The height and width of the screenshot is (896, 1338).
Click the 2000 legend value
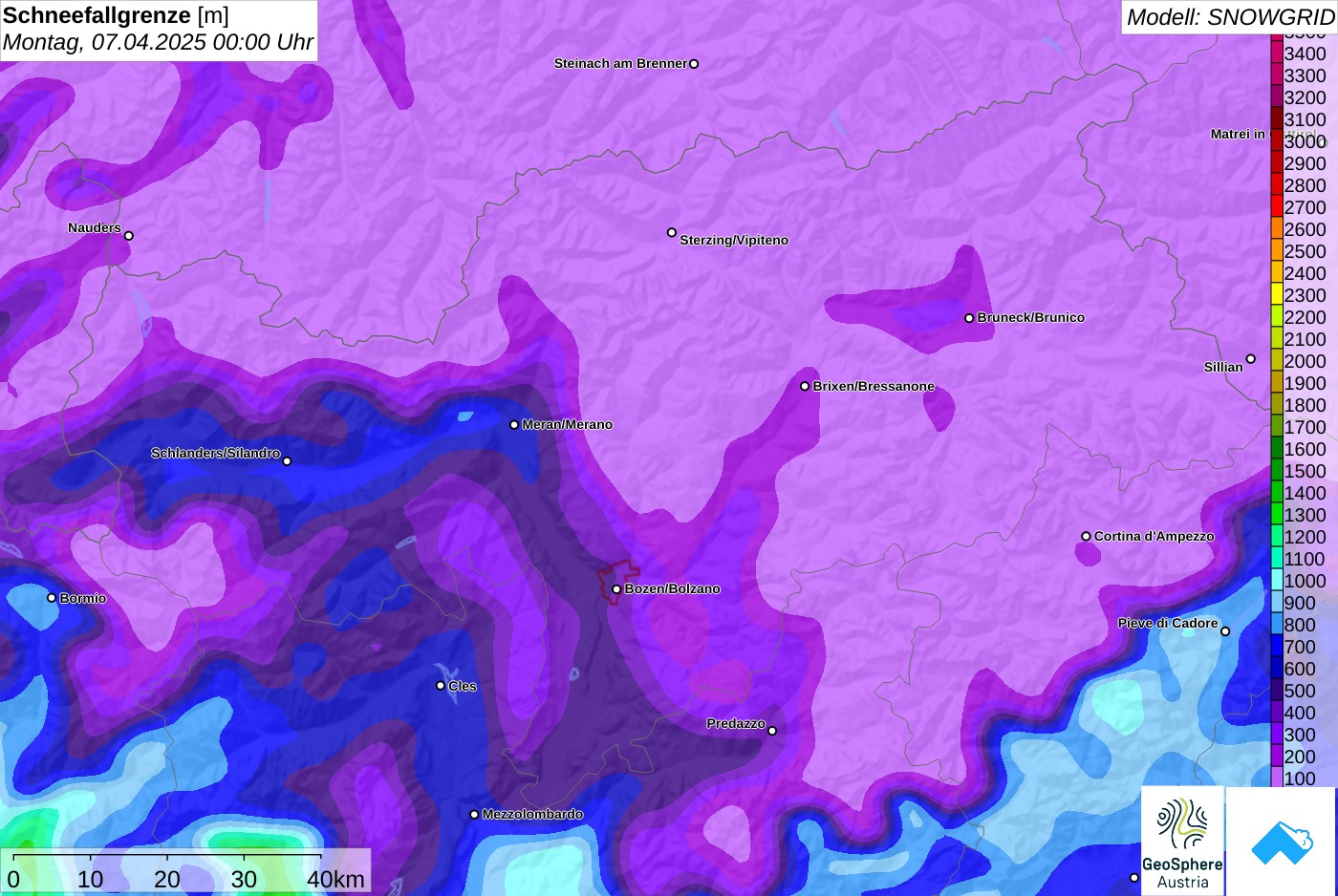[1306, 361]
